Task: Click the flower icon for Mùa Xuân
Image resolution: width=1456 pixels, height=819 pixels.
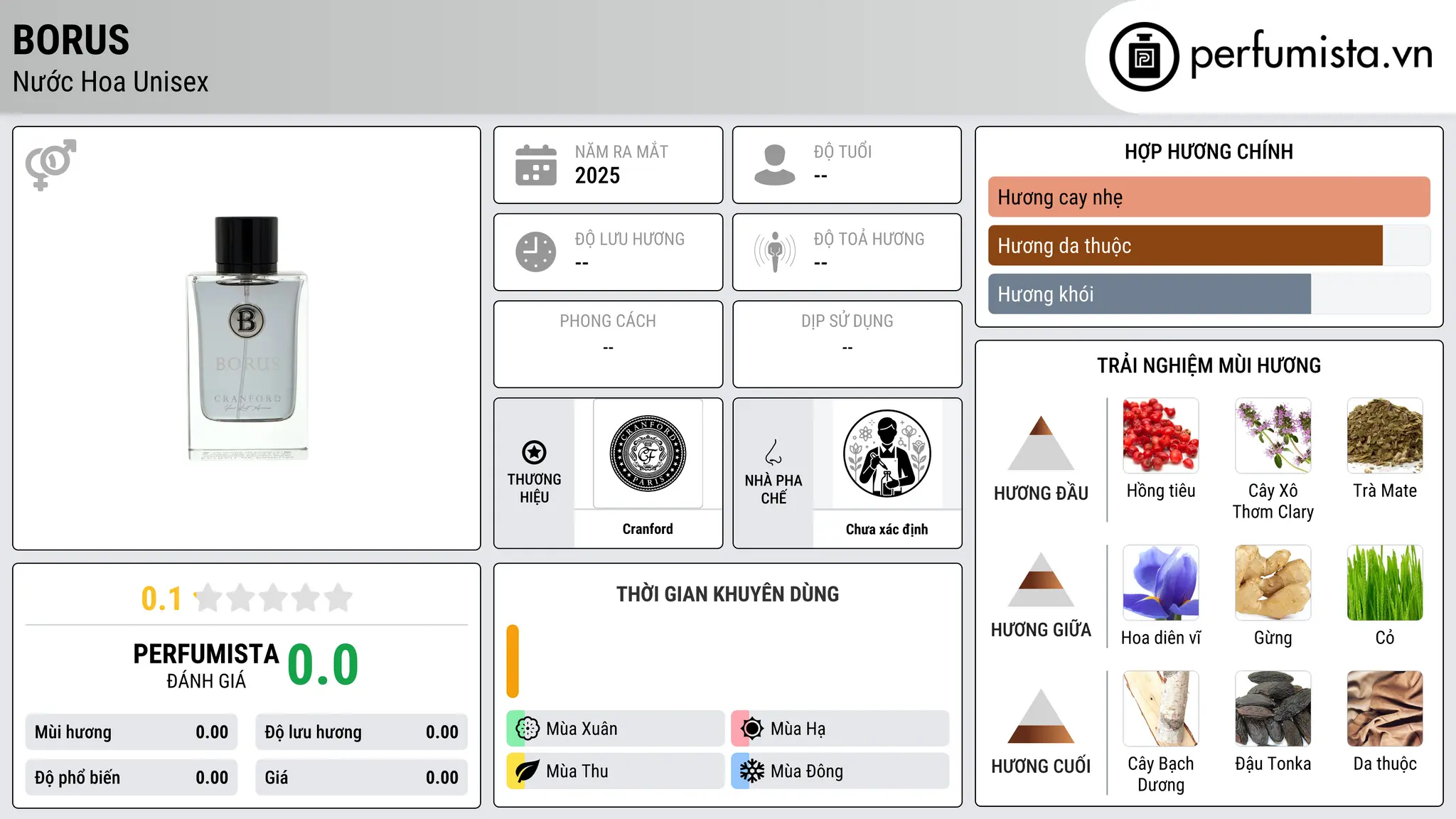Action: point(528,729)
